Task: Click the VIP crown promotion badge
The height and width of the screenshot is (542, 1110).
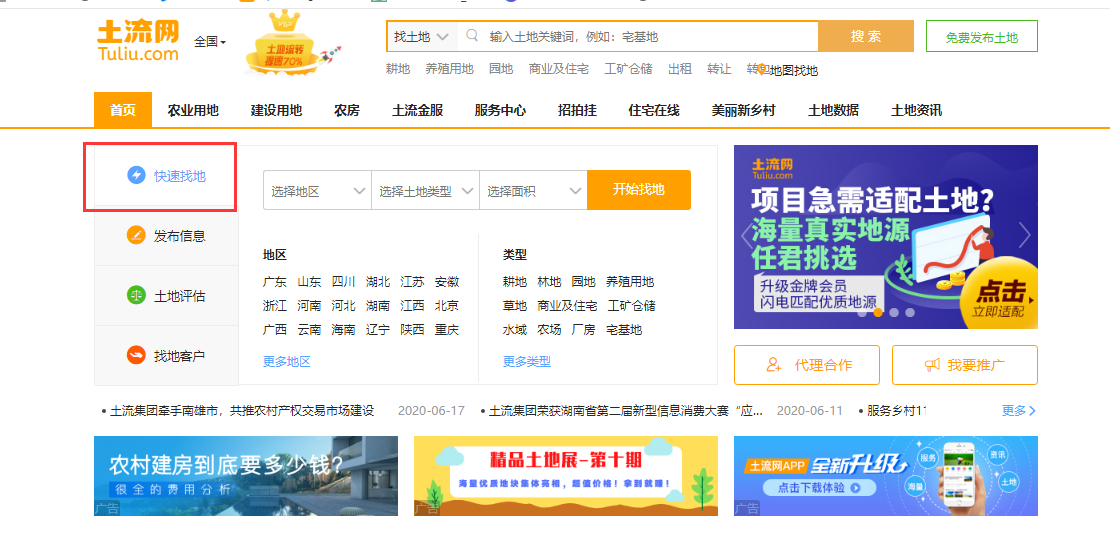Action: 285,45
